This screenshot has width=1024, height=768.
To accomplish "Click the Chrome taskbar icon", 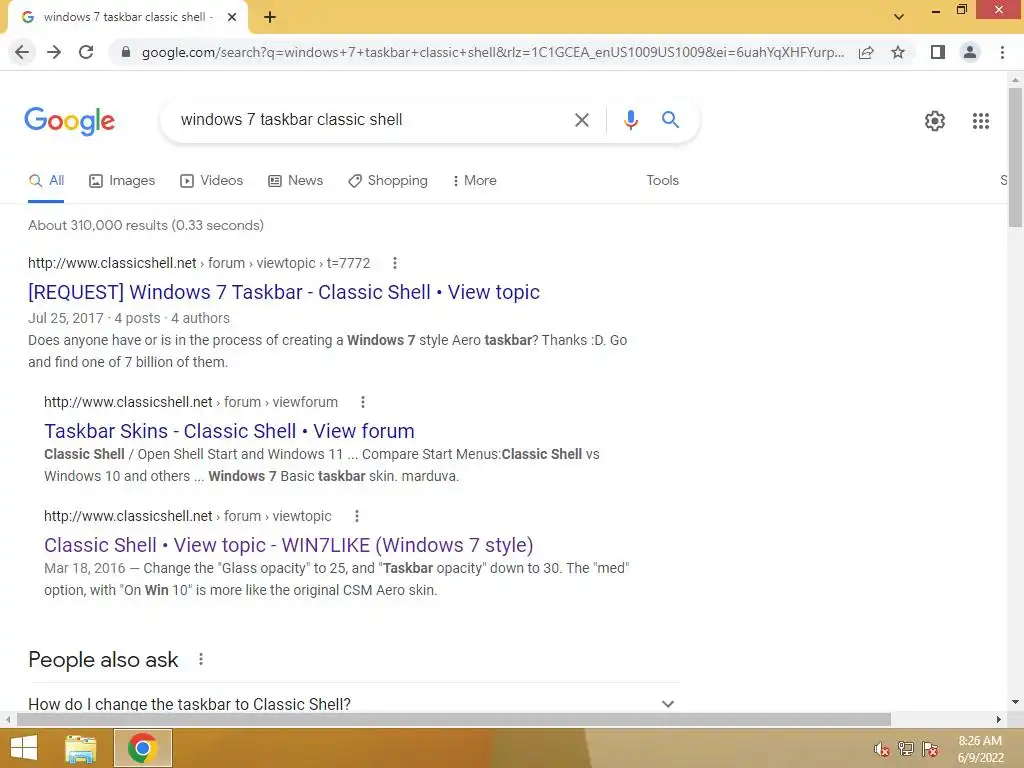I will 142,748.
